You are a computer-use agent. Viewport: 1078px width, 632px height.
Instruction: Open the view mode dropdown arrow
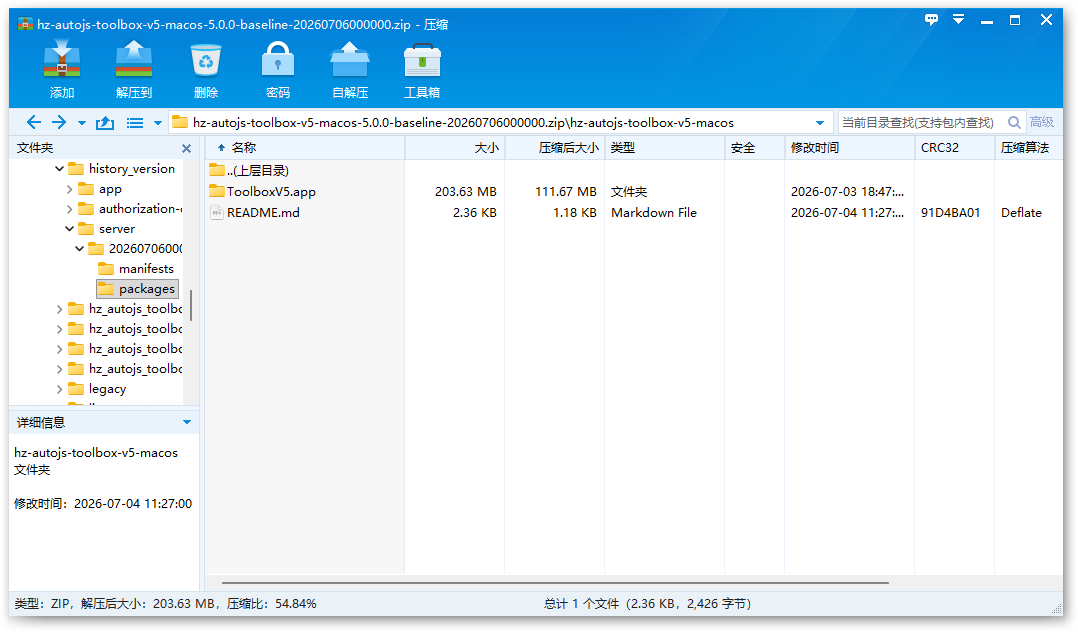pyautogui.click(x=157, y=123)
